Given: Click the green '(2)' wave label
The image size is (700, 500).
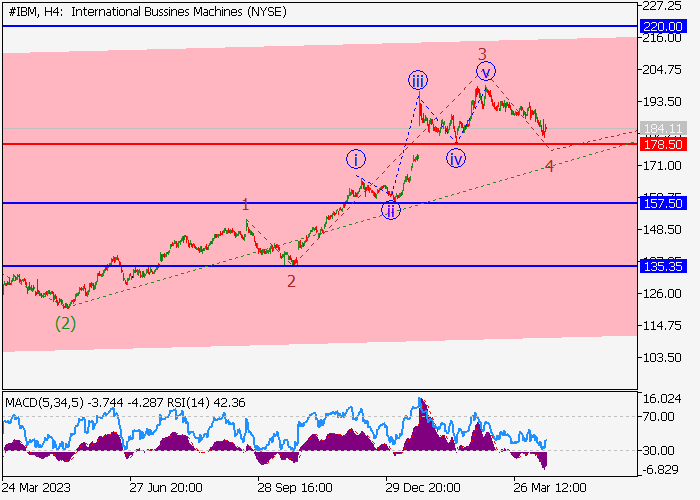Looking at the screenshot, I should pyautogui.click(x=65, y=323).
